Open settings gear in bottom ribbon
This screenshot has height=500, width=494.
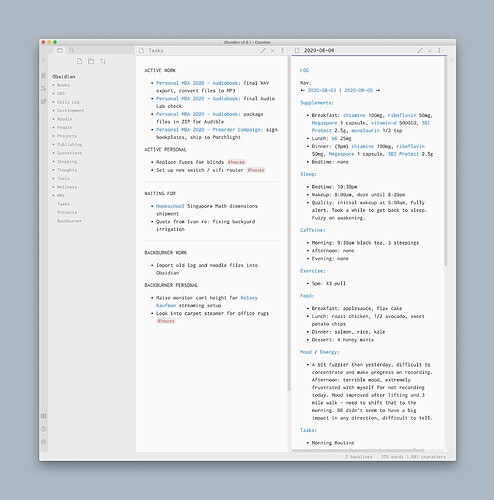click(x=43, y=442)
